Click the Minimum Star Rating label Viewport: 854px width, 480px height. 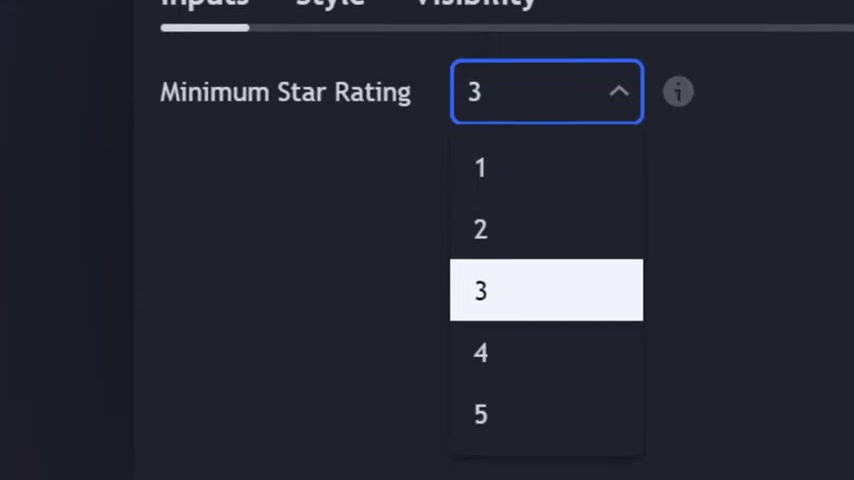click(x=285, y=92)
